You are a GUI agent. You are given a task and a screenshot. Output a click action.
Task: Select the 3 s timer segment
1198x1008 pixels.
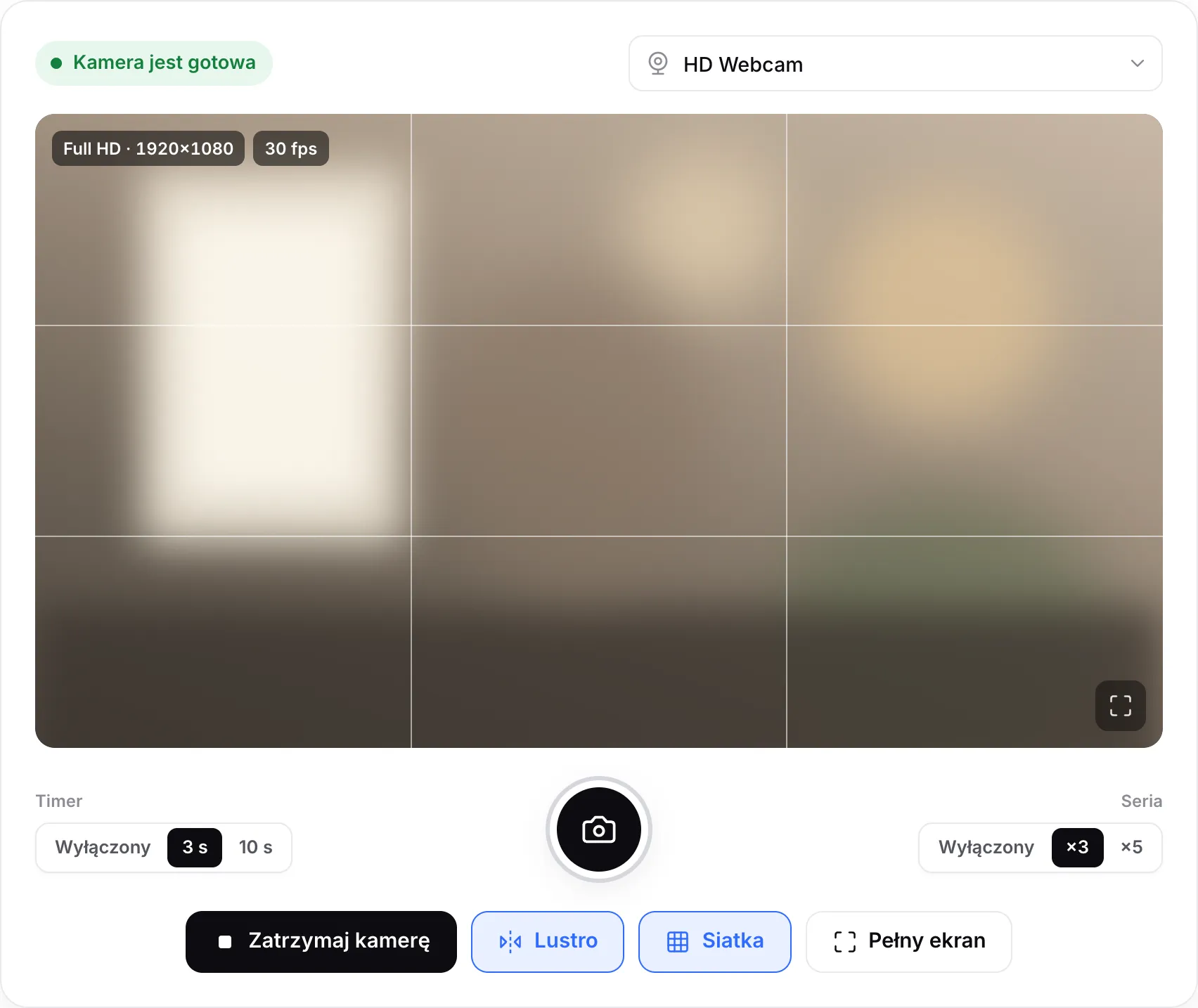195,847
